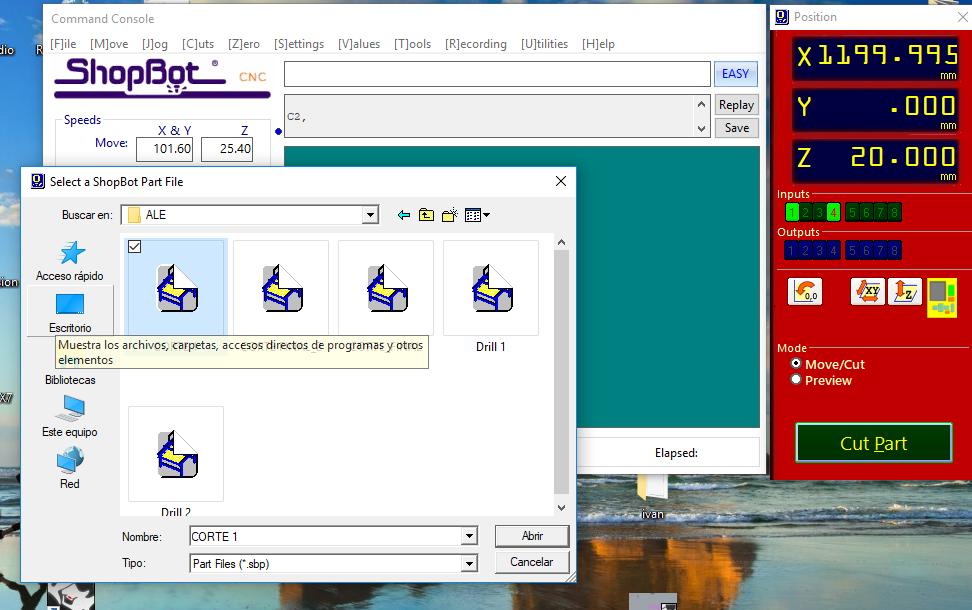Click the Save button in Command Console
Screen dimensions: 972x610
pos(736,128)
